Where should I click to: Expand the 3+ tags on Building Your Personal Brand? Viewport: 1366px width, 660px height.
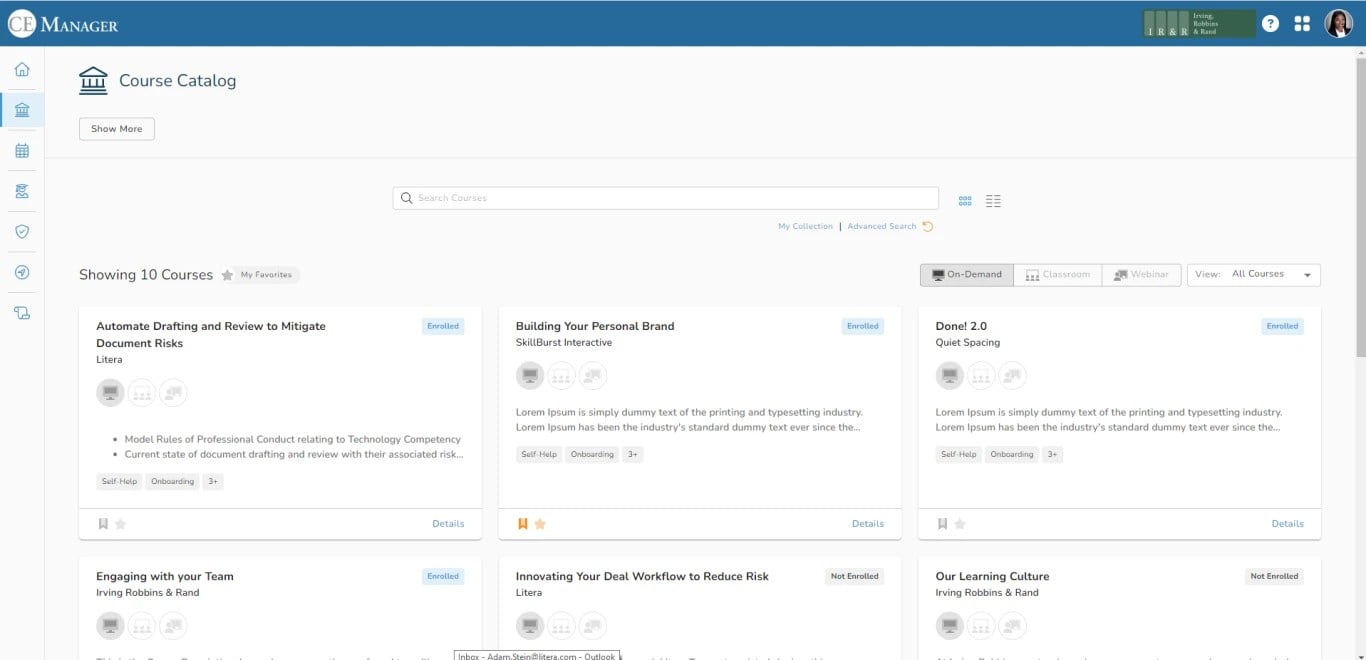(x=632, y=454)
